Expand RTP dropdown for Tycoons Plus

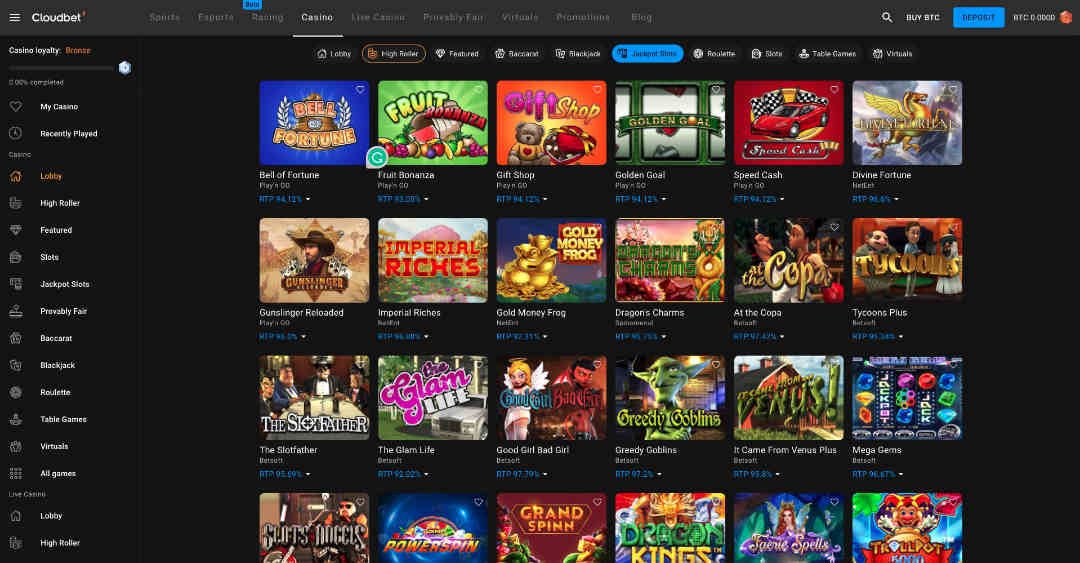pyautogui.click(x=900, y=337)
